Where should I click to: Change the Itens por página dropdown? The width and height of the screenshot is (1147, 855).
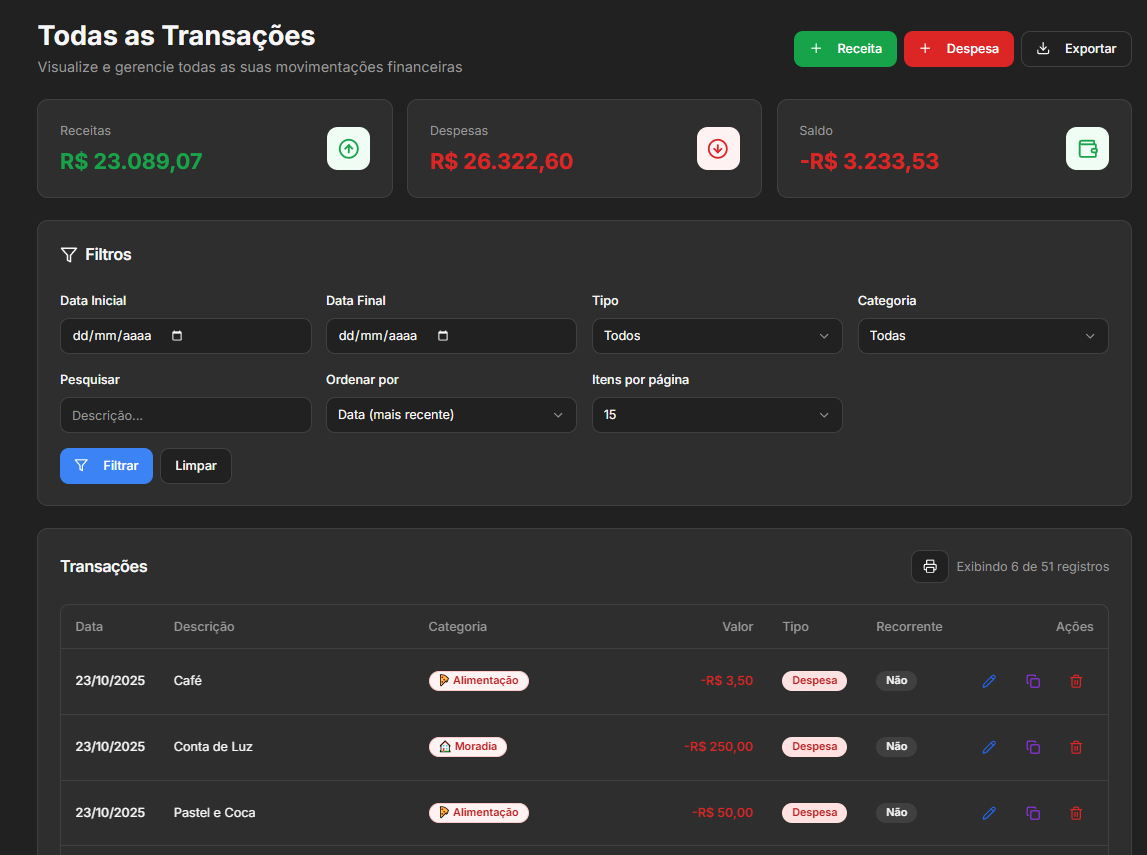pos(716,415)
